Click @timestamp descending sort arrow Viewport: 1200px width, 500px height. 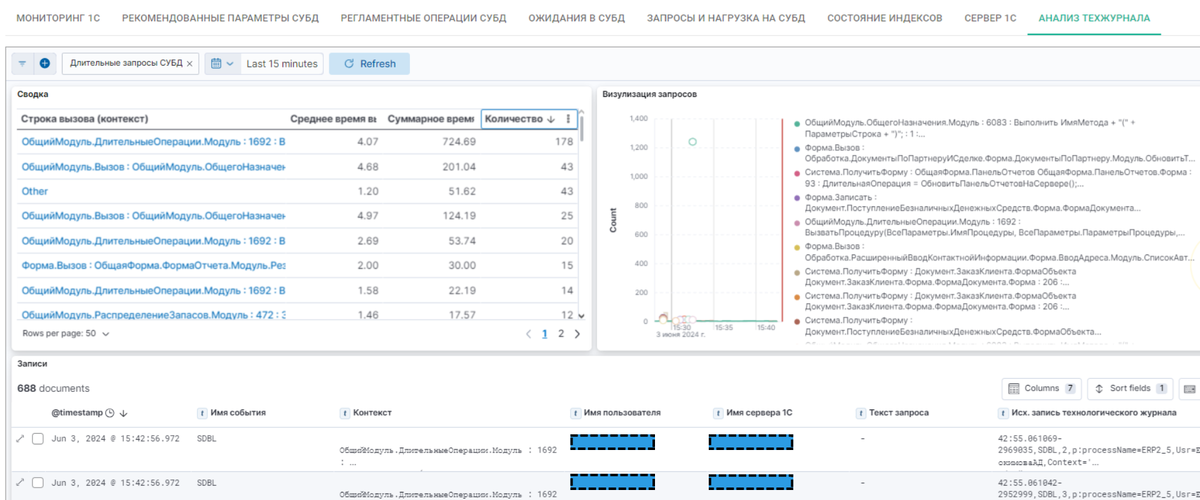(x=124, y=413)
